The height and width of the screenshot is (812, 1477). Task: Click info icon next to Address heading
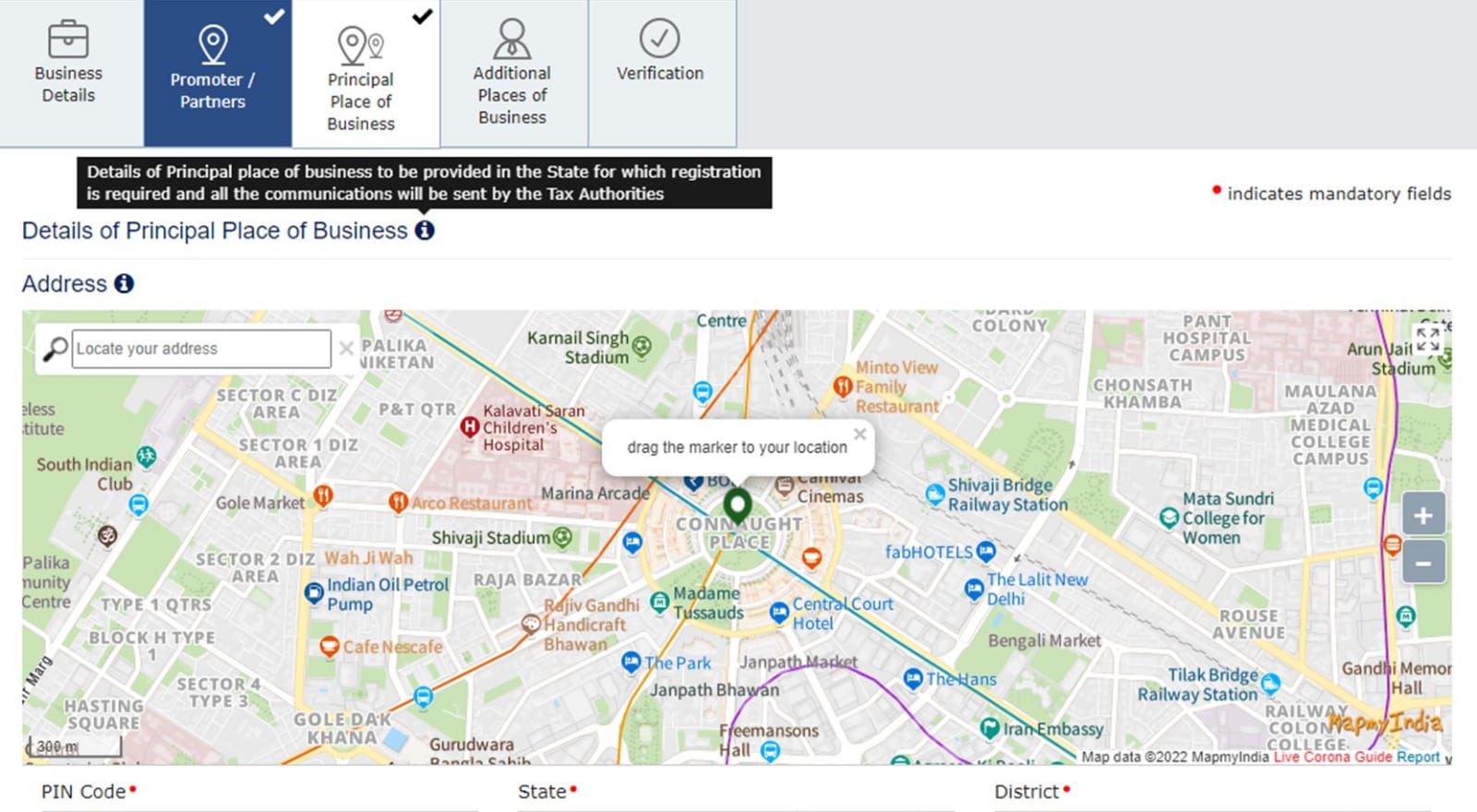point(124,284)
